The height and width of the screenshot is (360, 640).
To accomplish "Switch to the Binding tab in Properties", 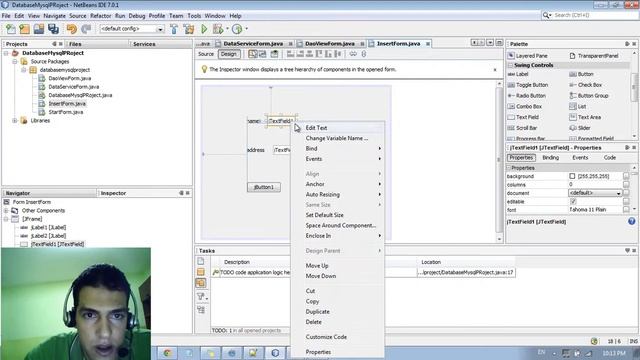I will click(551, 158).
